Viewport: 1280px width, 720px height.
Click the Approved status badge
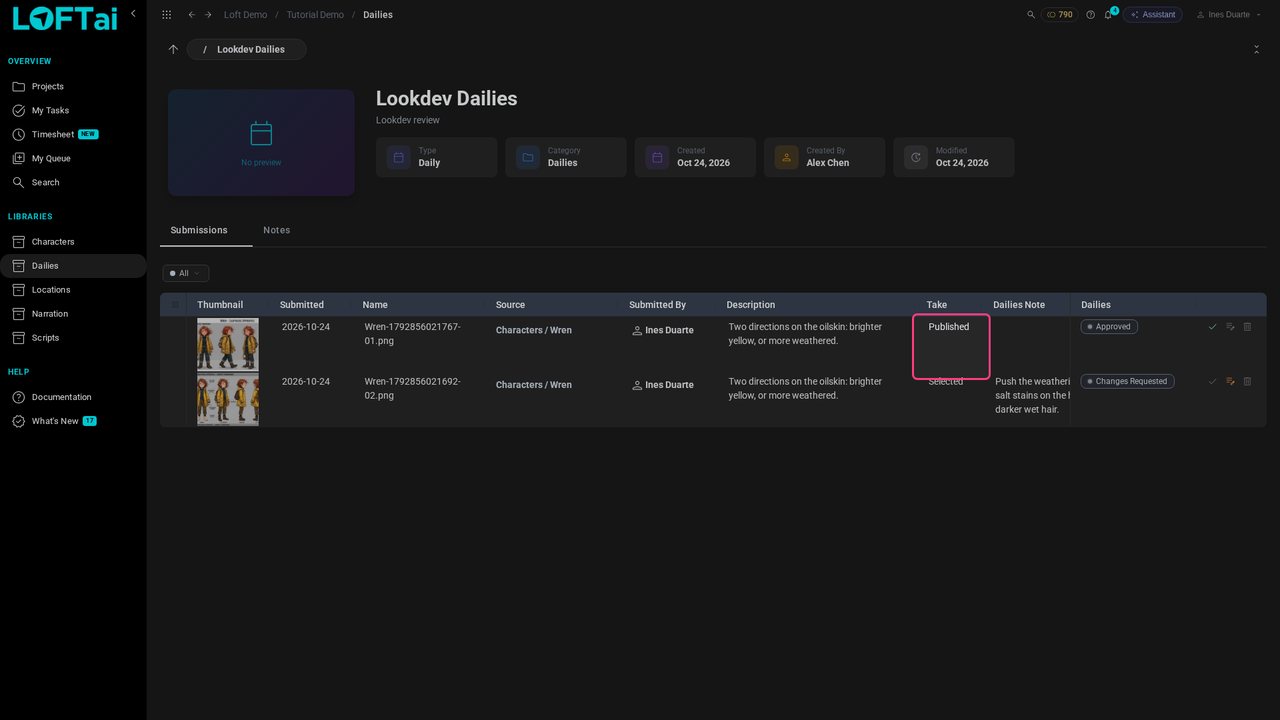click(x=1109, y=327)
